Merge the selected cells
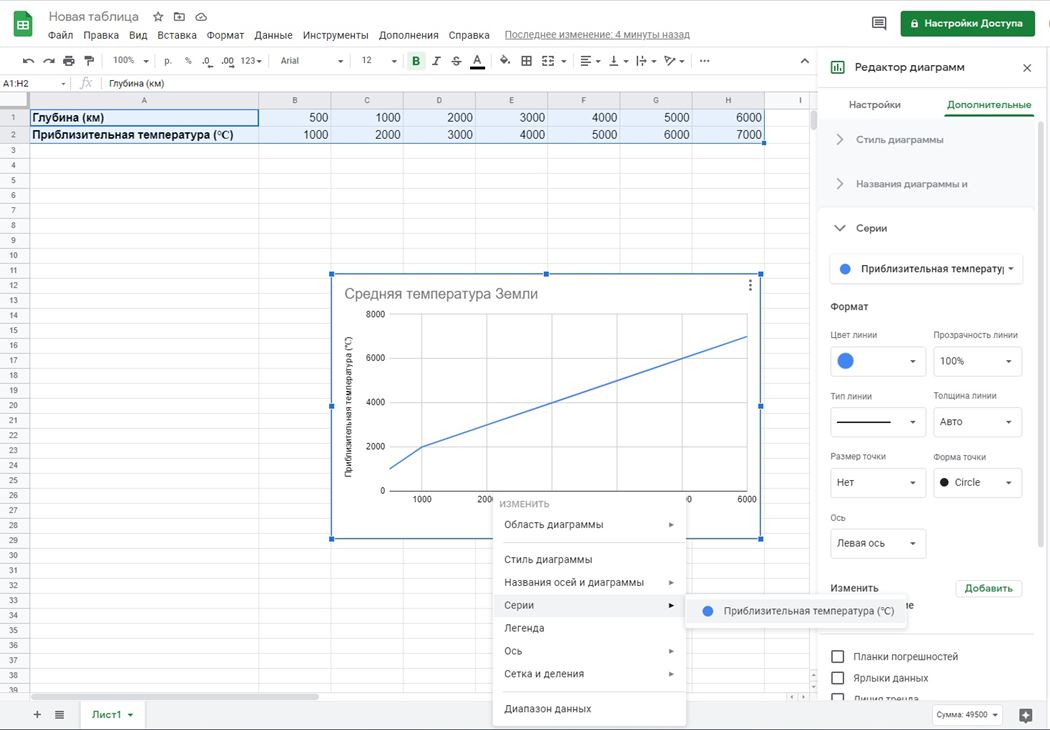This screenshot has height=730, width=1050. click(548, 61)
